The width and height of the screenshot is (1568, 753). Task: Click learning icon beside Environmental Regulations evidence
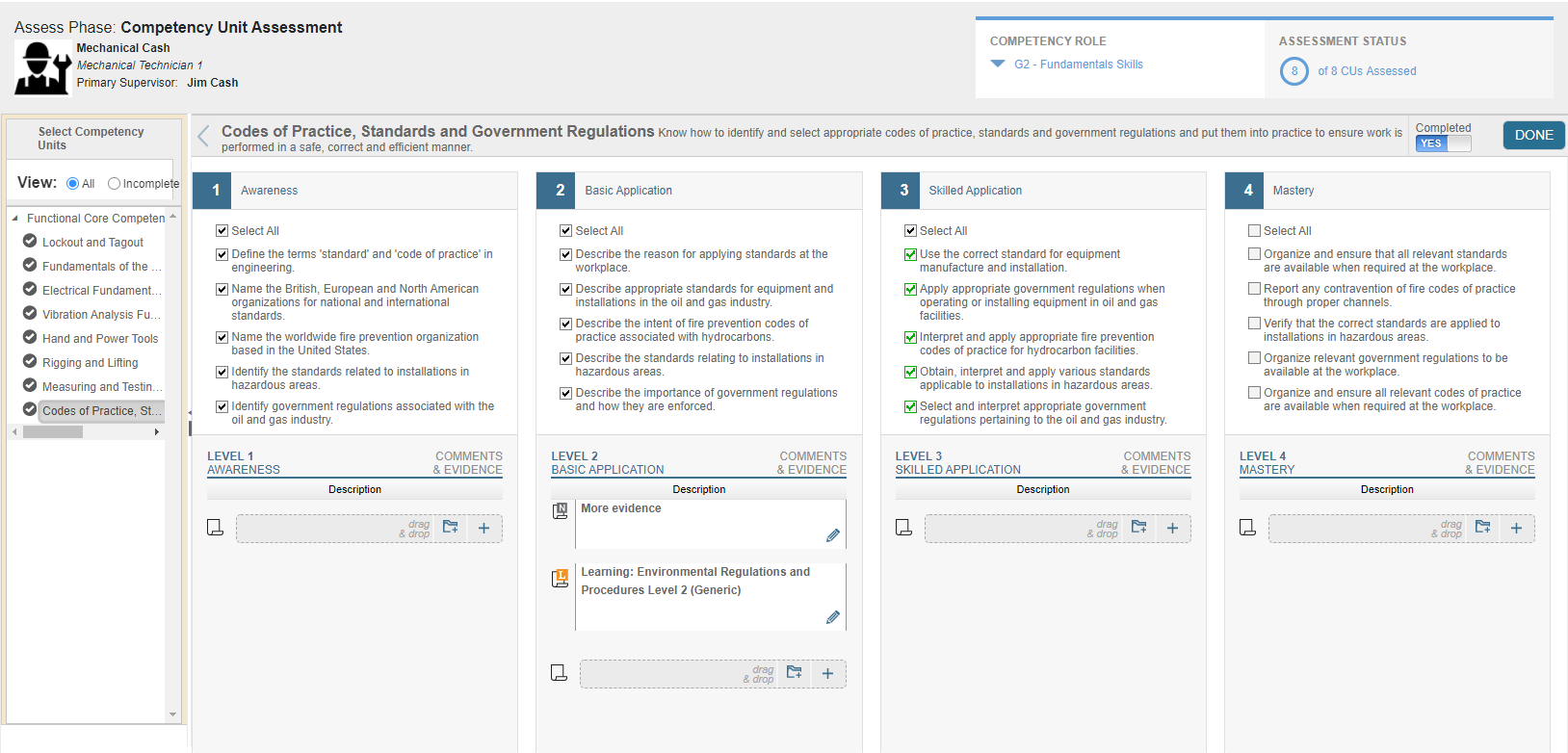tap(560, 579)
